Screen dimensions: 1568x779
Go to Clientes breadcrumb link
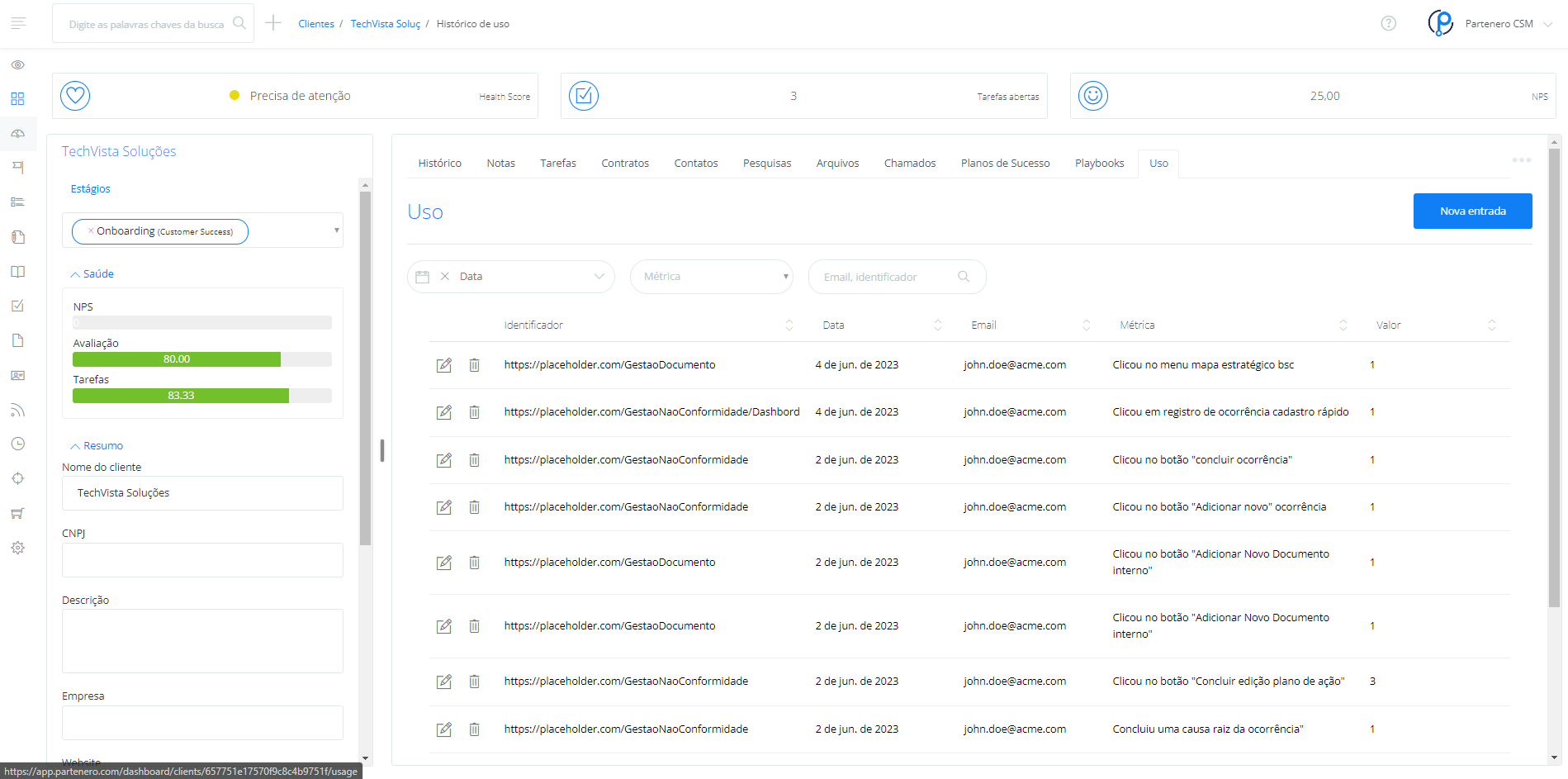coord(316,24)
